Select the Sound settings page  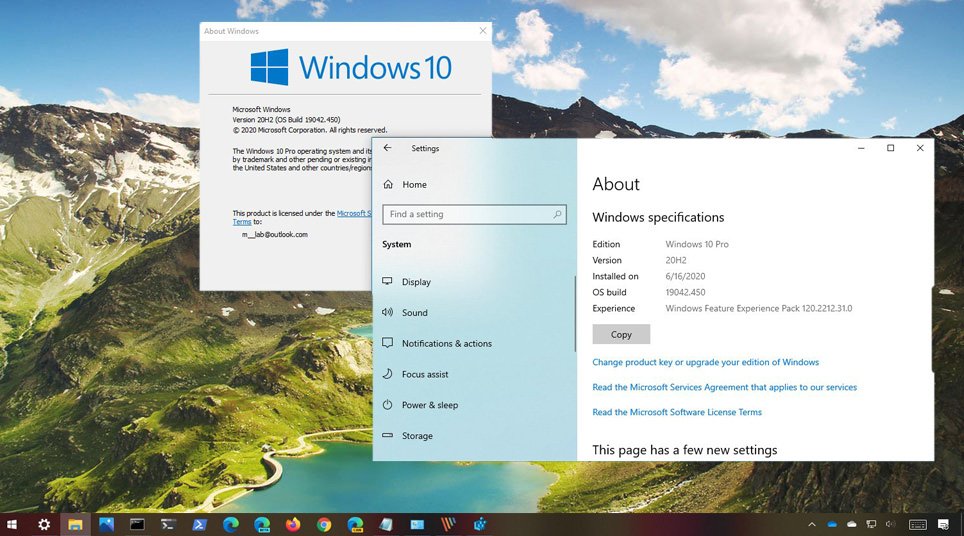tap(414, 313)
